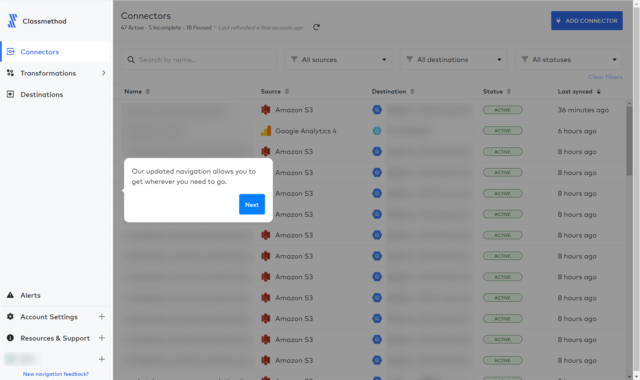The height and width of the screenshot is (380, 640).
Task: Expand the blurred user profile plus icon
Action: [x=102, y=359]
